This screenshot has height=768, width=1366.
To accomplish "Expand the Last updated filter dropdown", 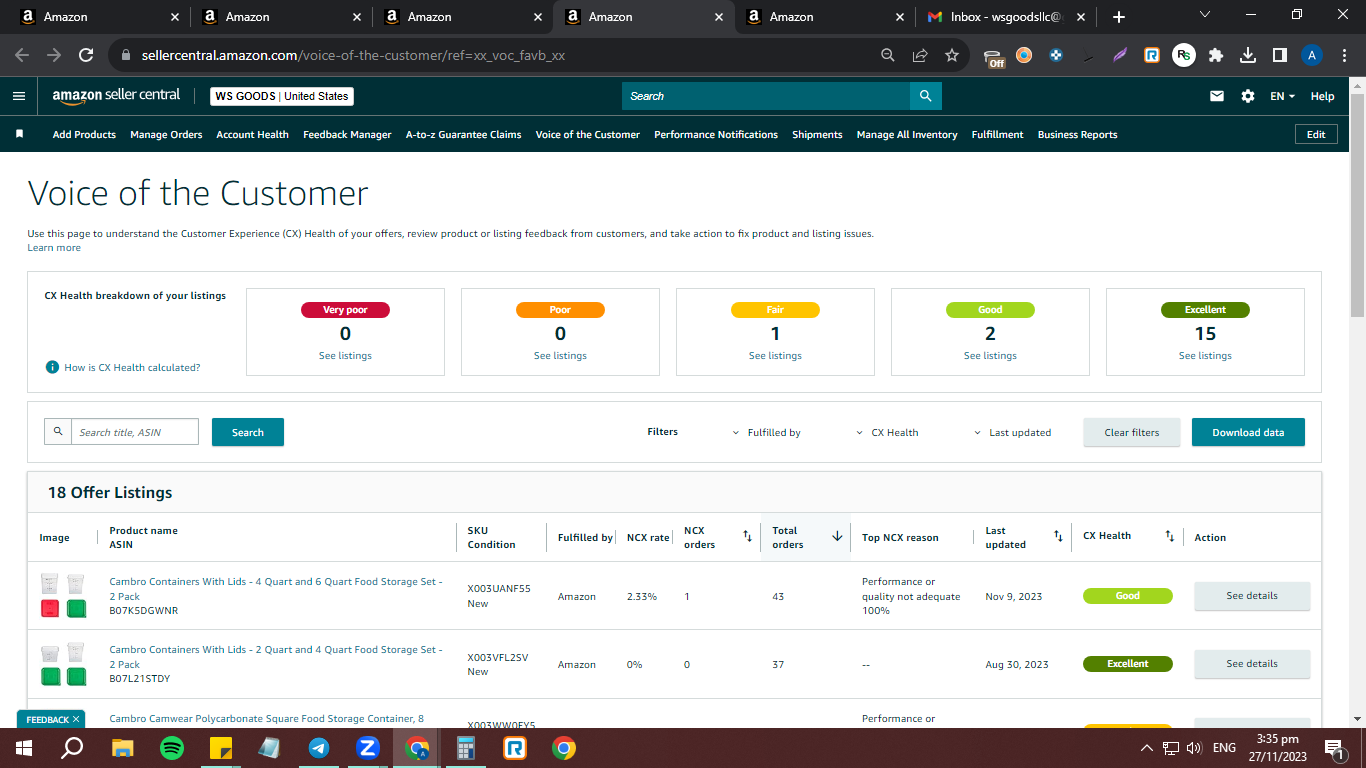I will pos(1012,433).
